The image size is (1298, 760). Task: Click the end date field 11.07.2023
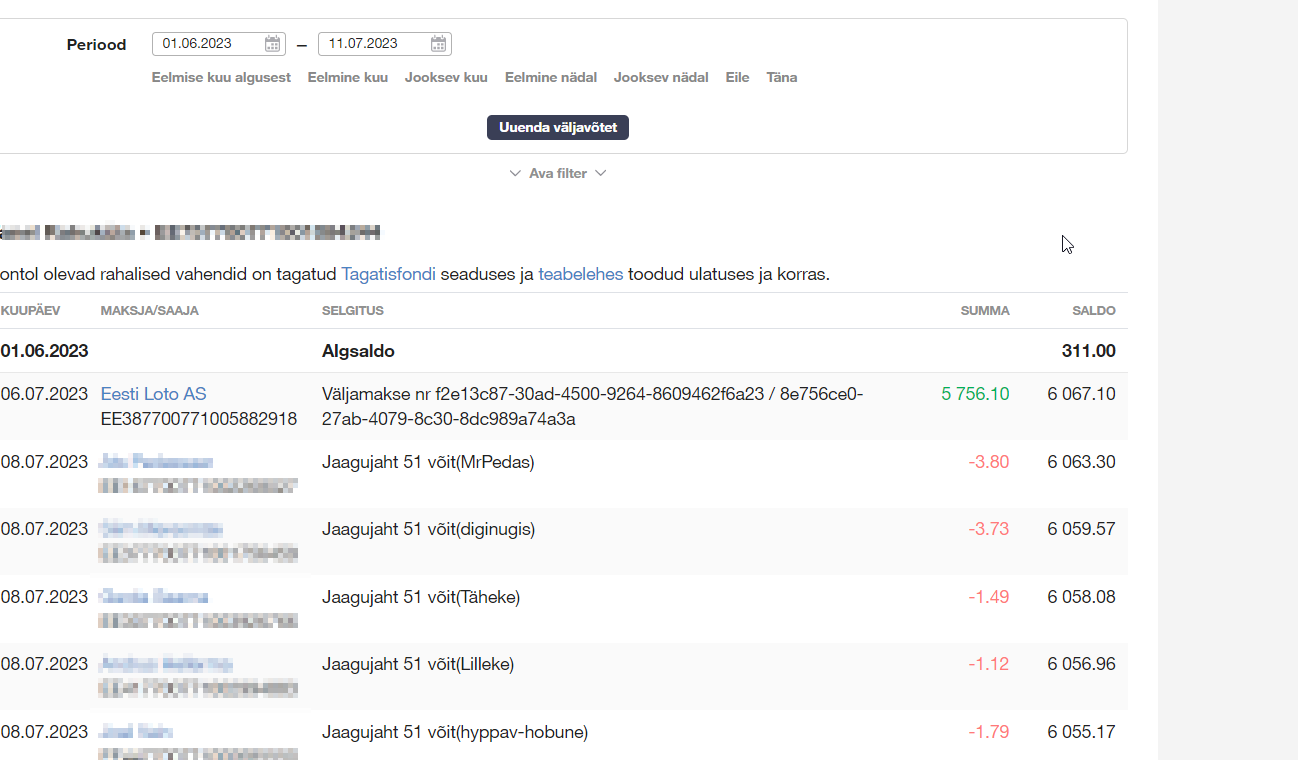374,44
